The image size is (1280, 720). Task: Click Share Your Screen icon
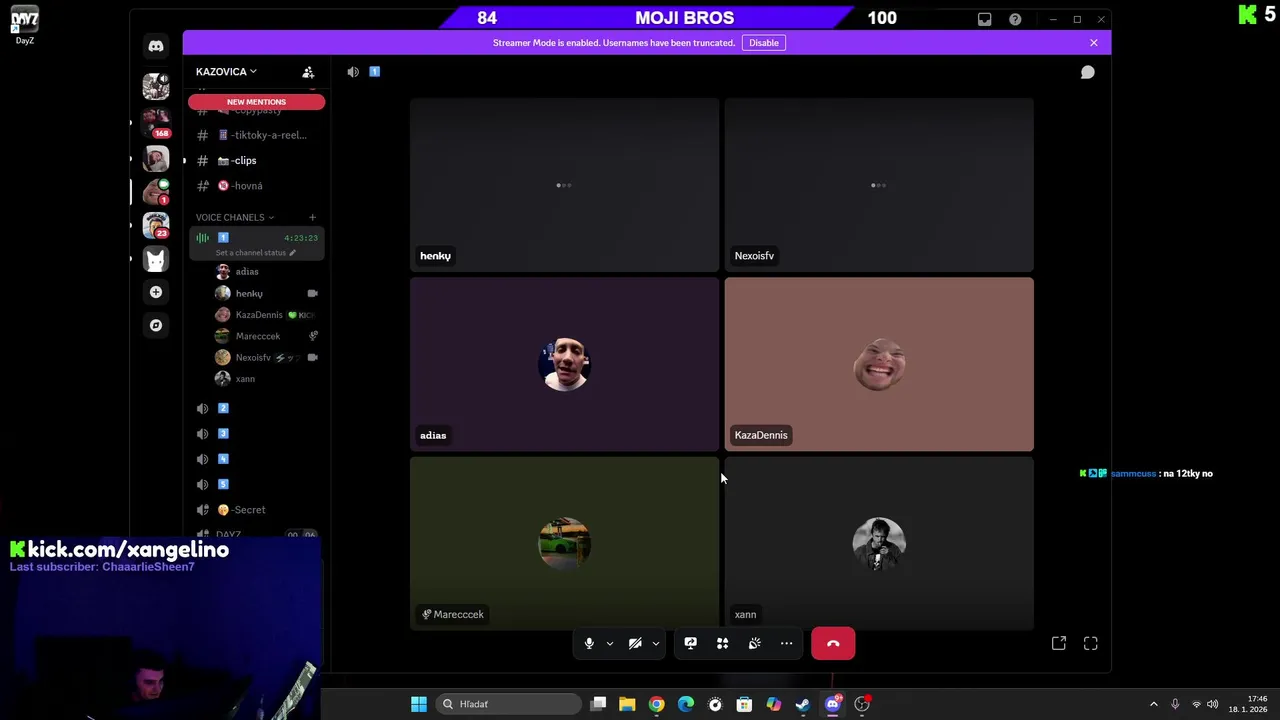tap(691, 644)
